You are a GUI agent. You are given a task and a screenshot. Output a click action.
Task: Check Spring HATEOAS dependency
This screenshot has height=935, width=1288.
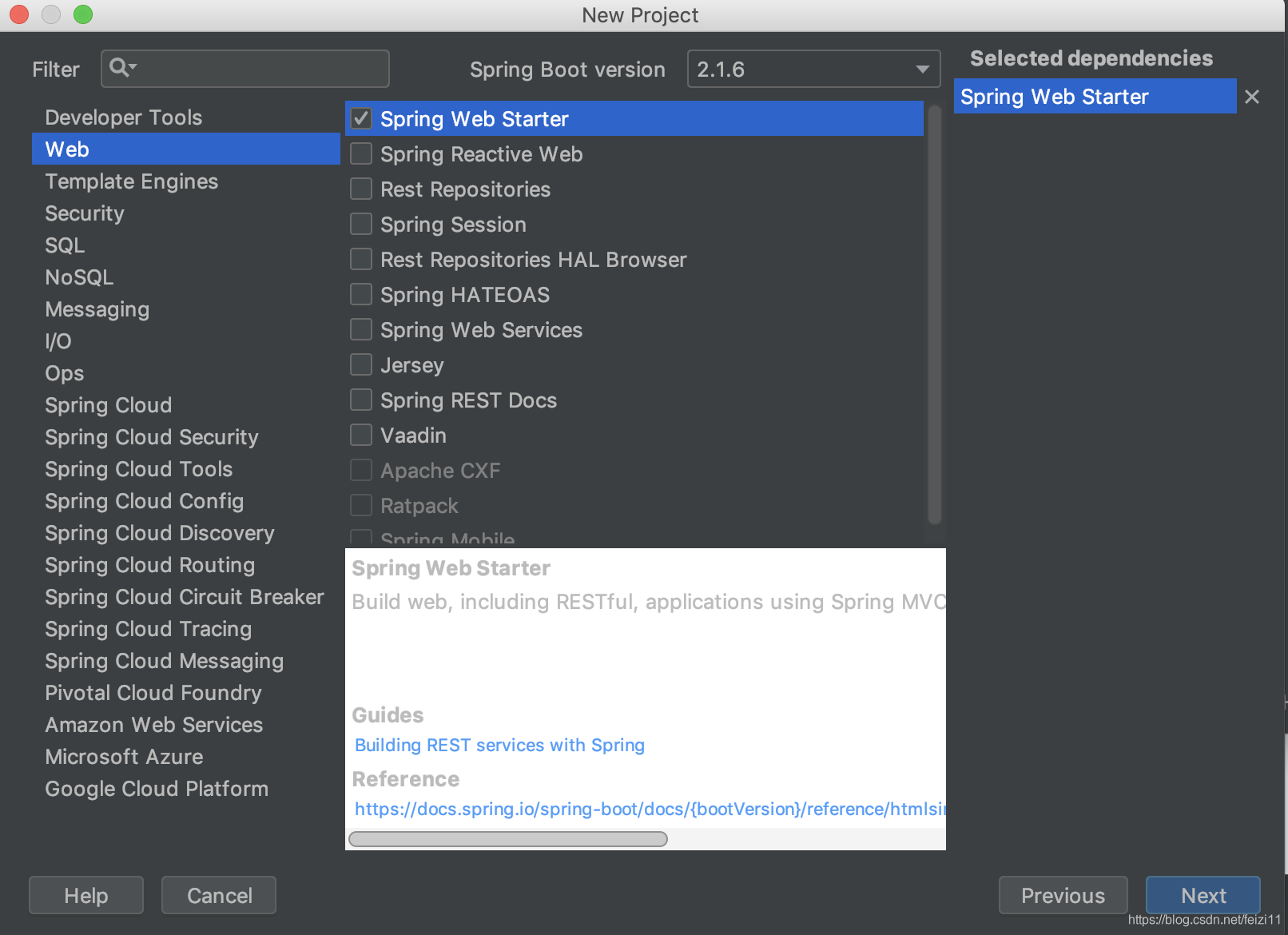pos(361,294)
